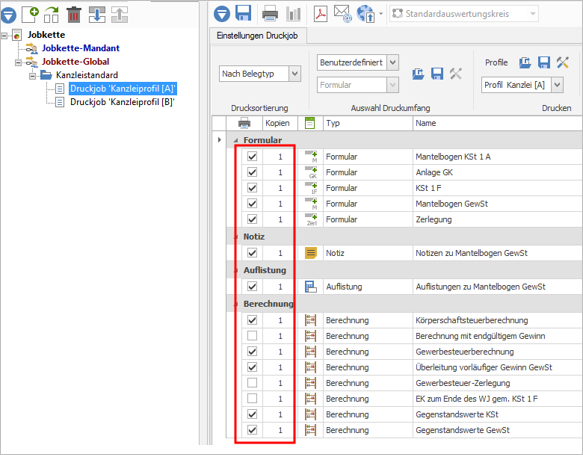Uncheck print box for Gegenstandswerte GewSt
The image size is (583, 455).
[x=252, y=430]
